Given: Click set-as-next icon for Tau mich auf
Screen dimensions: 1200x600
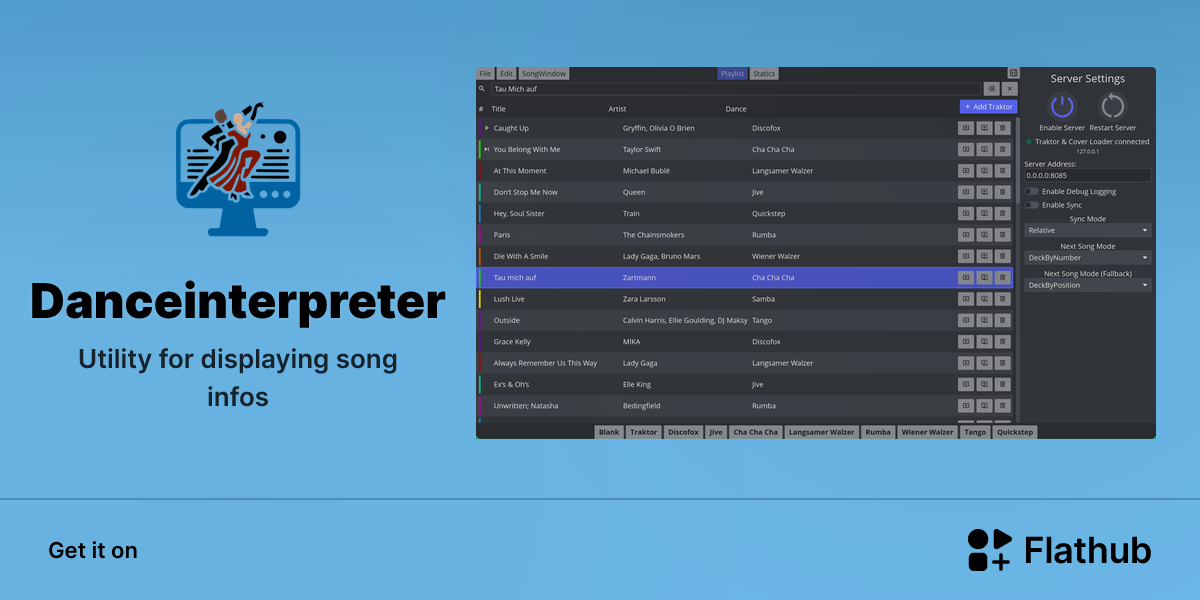Looking at the screenshot, I should 984,277.
